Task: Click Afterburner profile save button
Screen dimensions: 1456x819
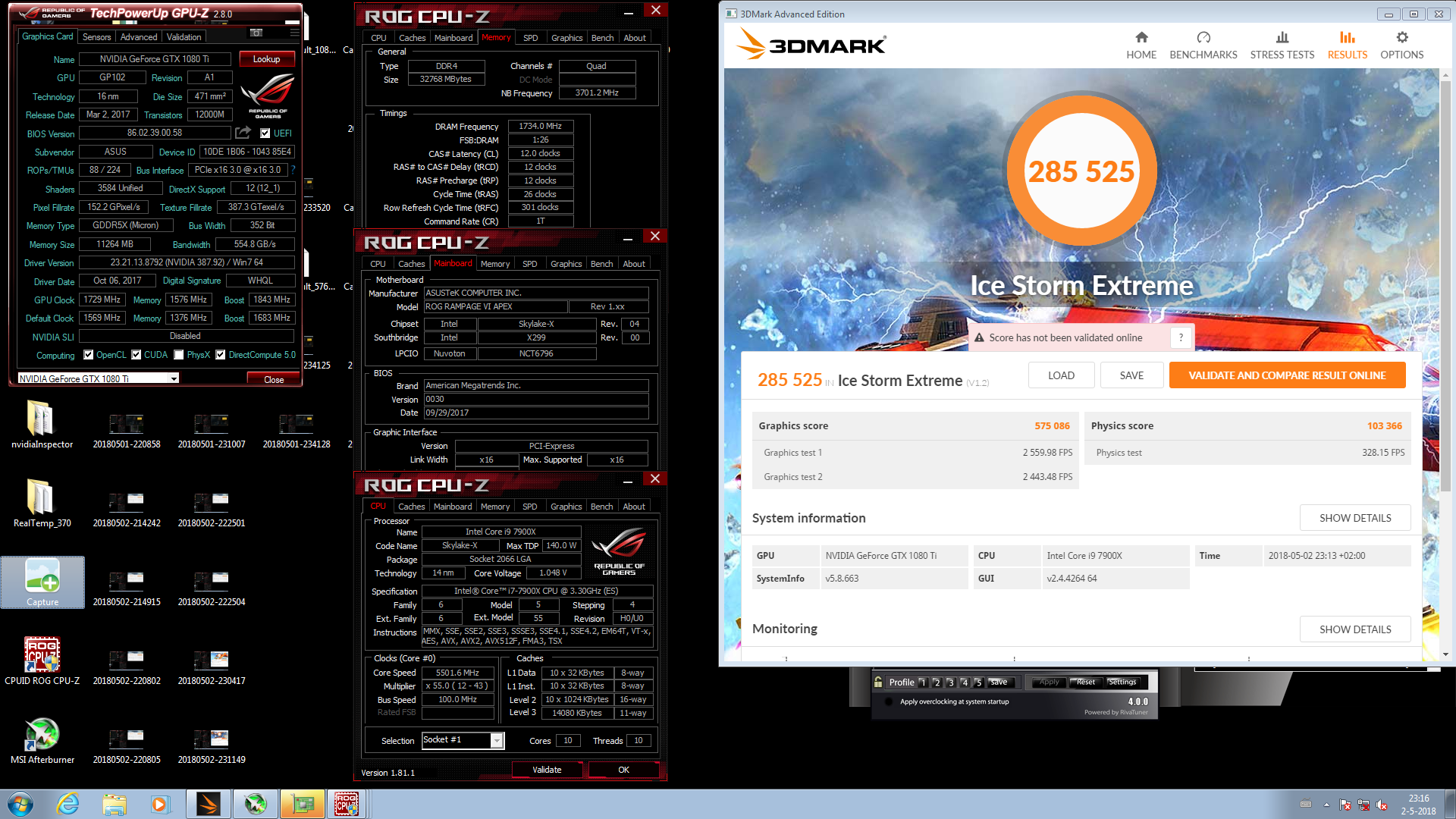Action: click(x=999, y=682)
